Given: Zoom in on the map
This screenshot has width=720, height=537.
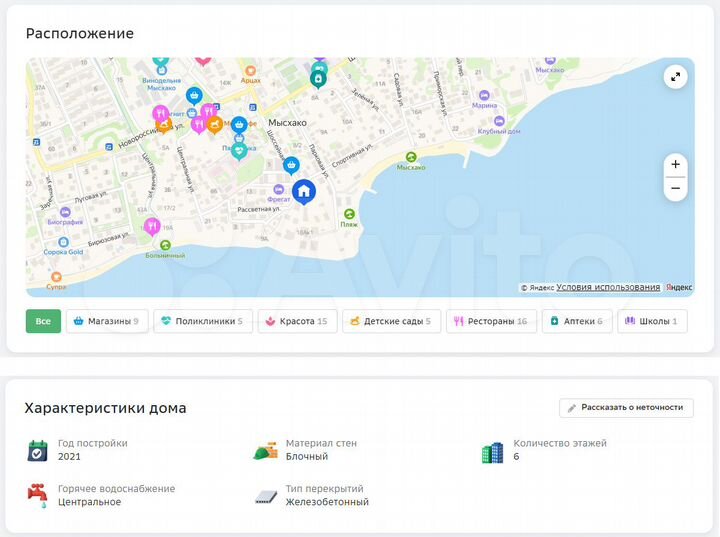Looking at the screenshot, I should (x=675, y=164).
